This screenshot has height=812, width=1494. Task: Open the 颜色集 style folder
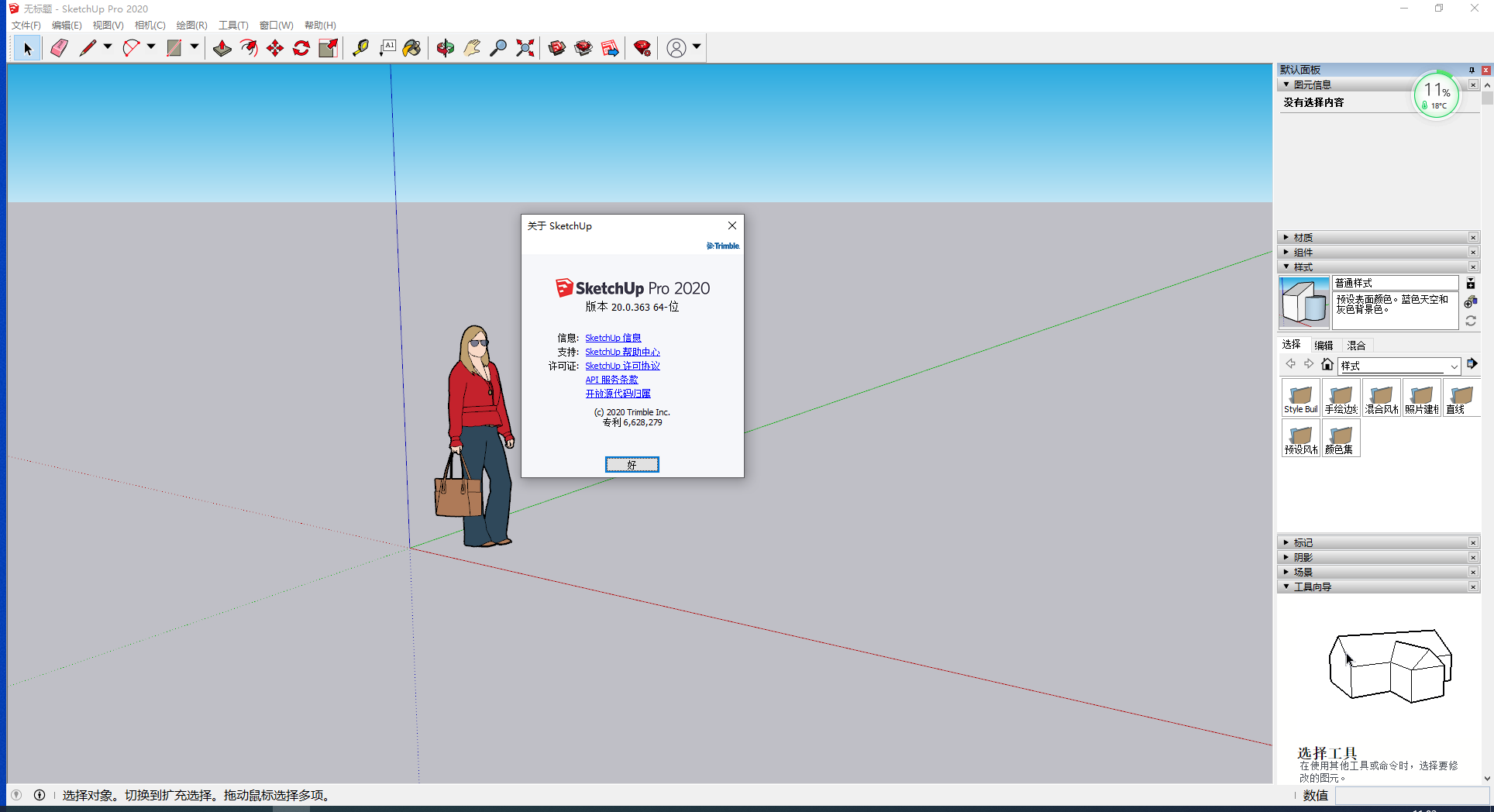click(x=1341, y=438)
